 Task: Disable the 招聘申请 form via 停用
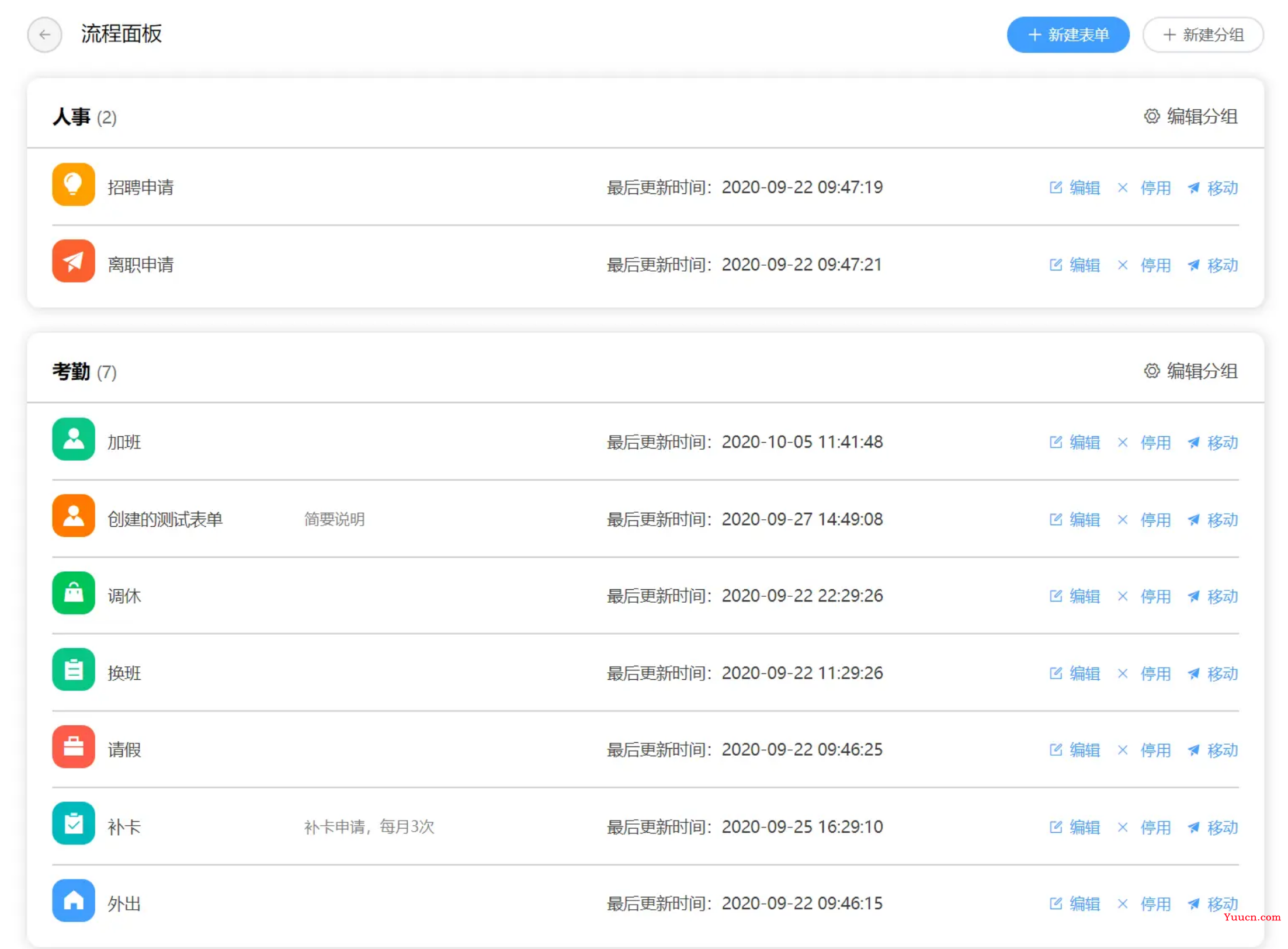(x=1144, y=187)
